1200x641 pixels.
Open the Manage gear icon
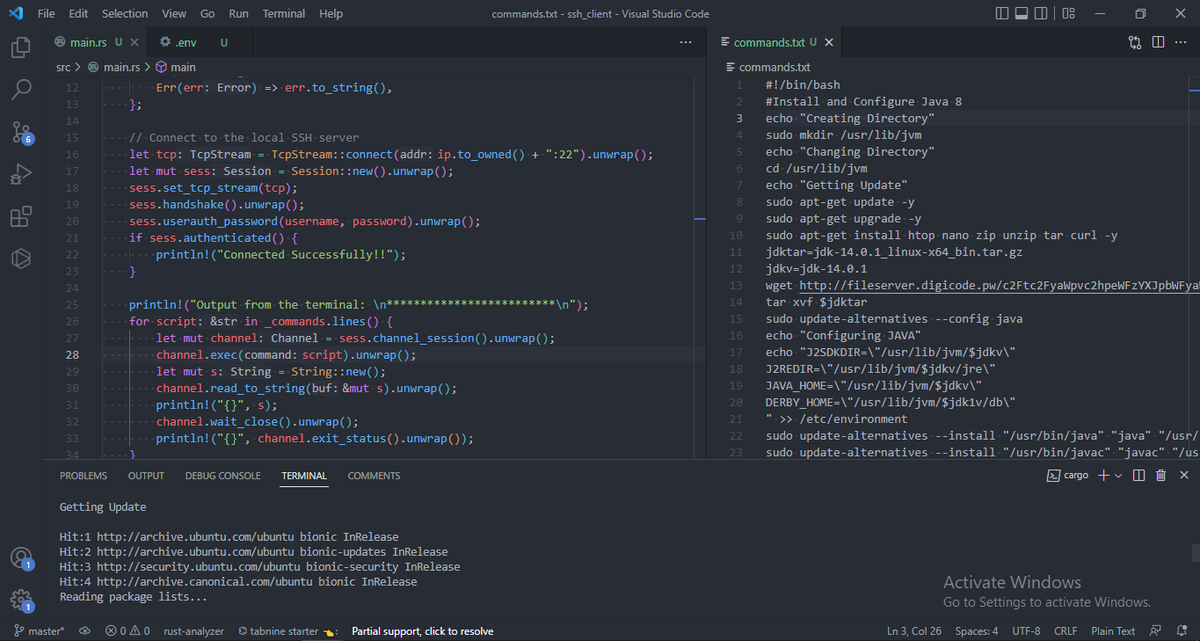pyautogui.click(x=21, y=600)
